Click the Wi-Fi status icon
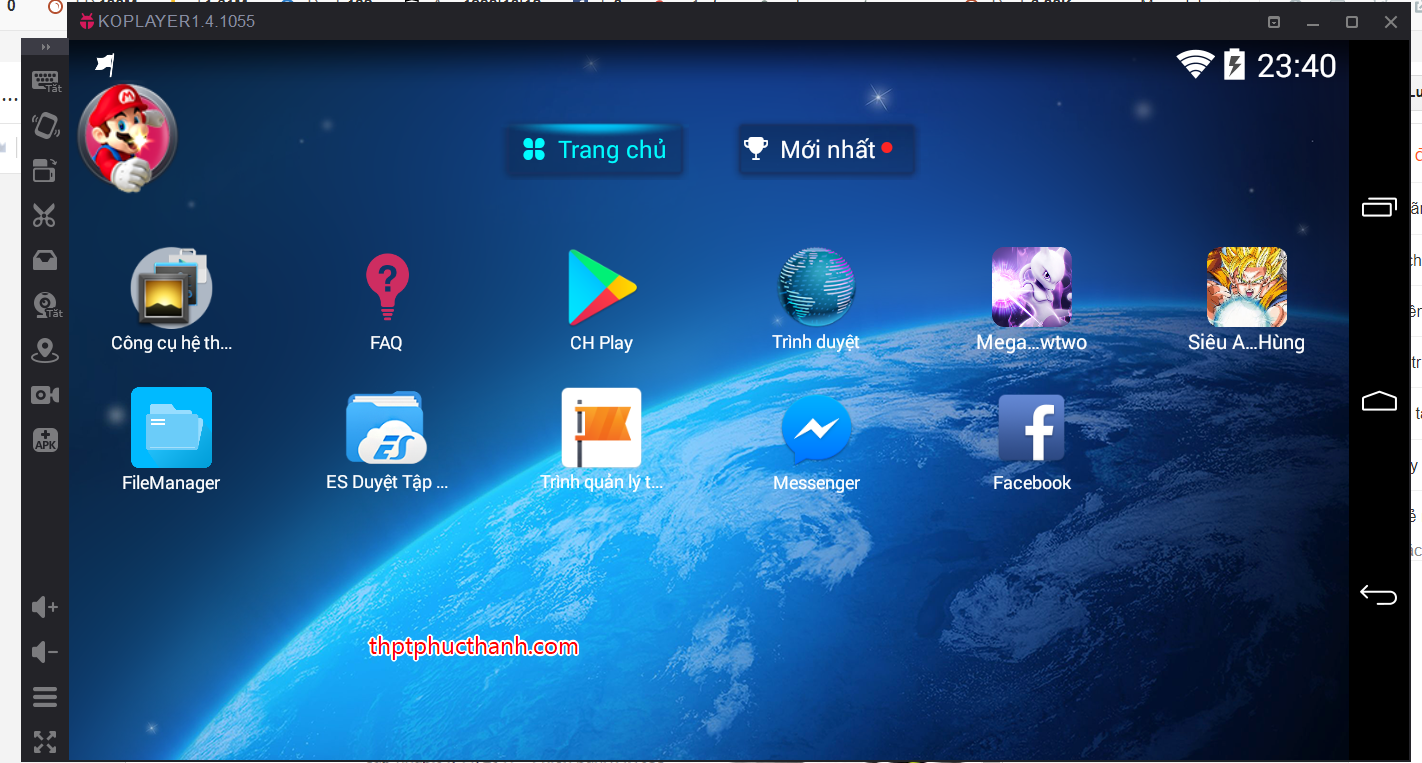 click(1195, 65)
